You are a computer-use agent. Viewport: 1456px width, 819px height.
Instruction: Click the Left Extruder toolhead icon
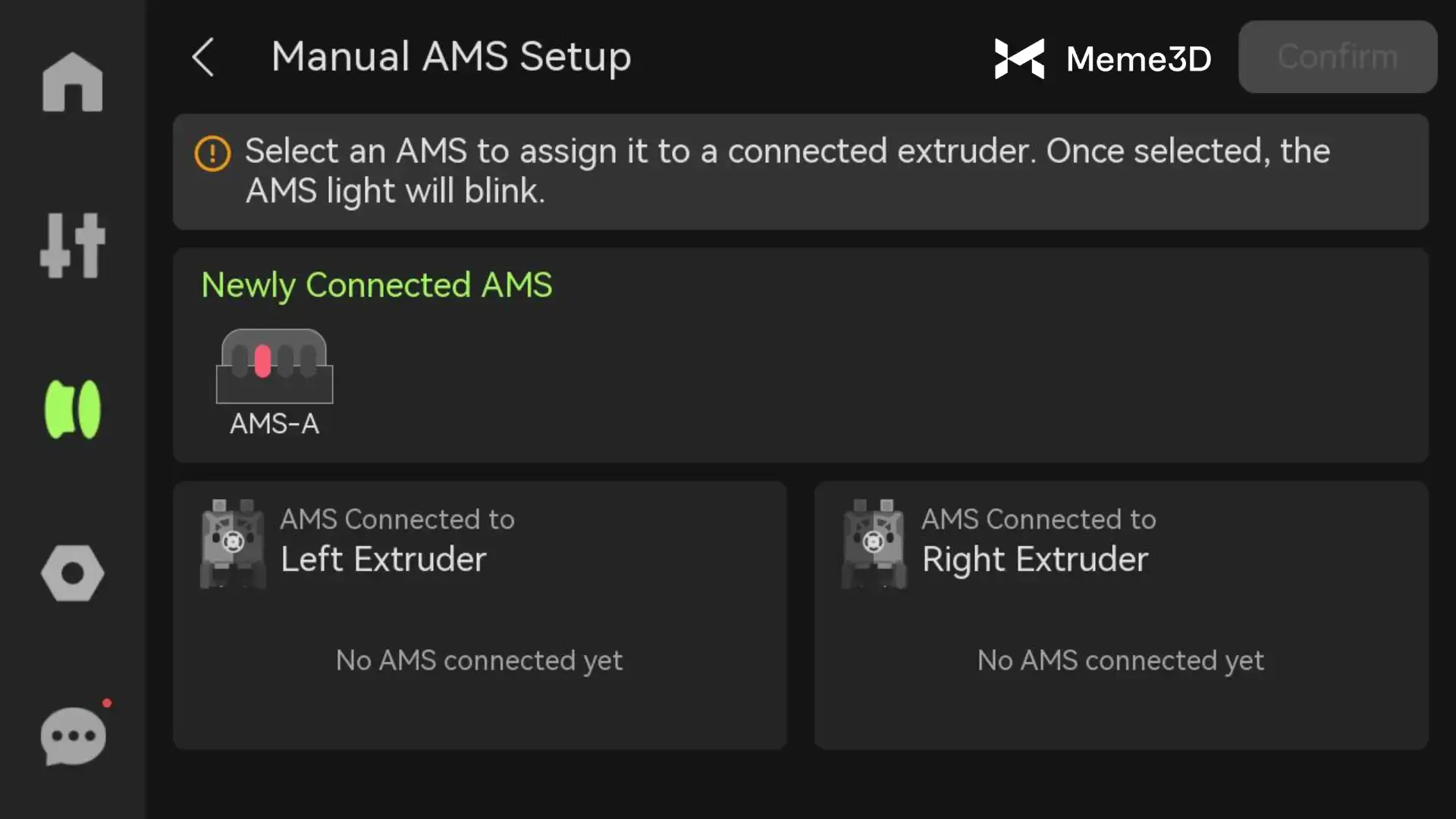coord(233,544)
